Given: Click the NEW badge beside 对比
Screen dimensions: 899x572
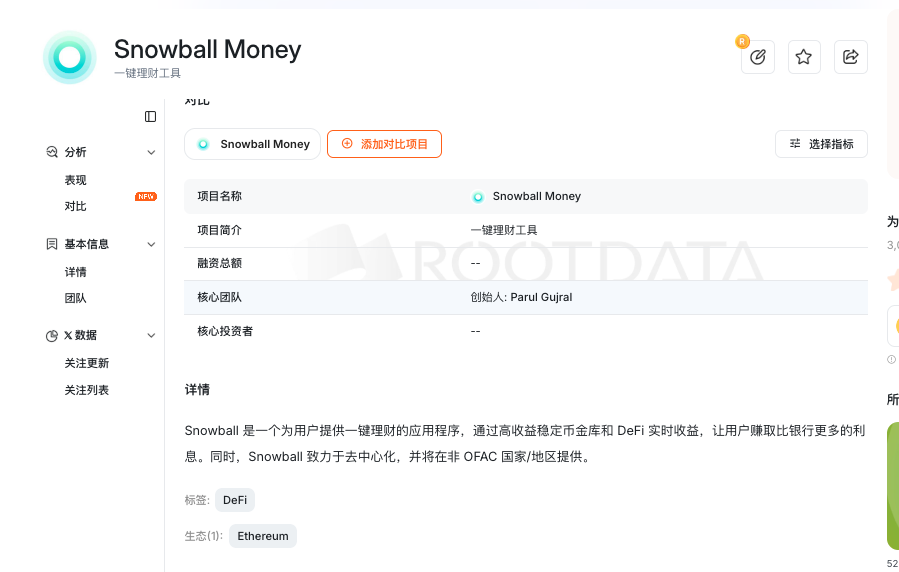Looking at the screenshot, I should coord(146,197).
